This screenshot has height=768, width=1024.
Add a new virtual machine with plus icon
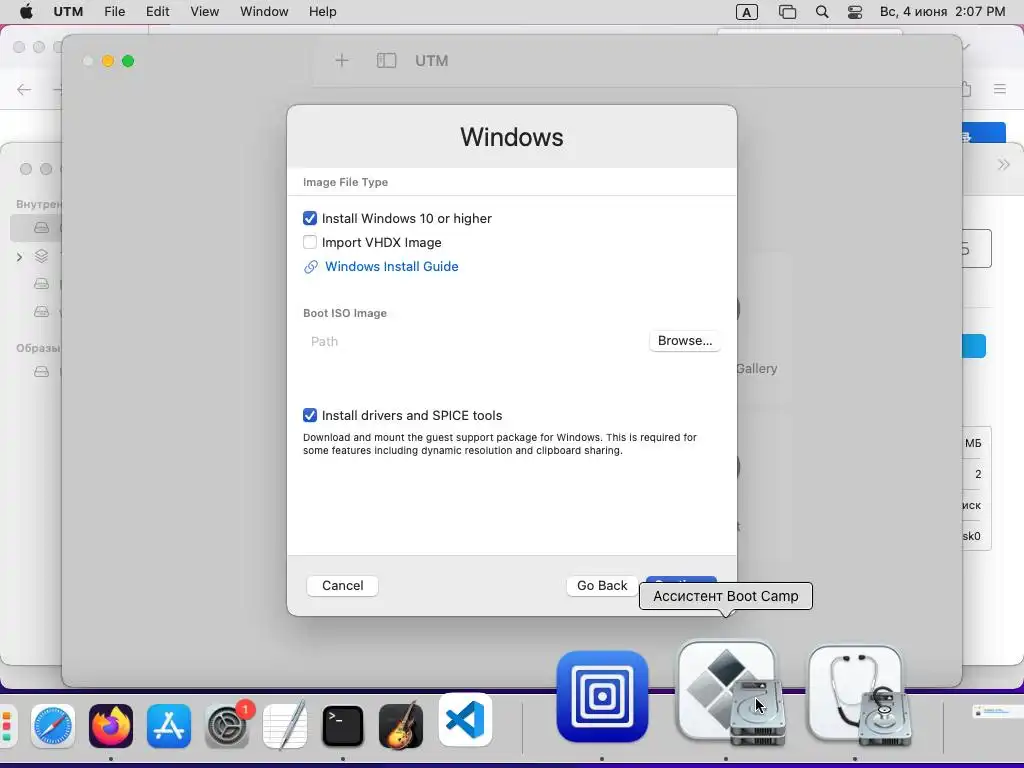(342, 61)
